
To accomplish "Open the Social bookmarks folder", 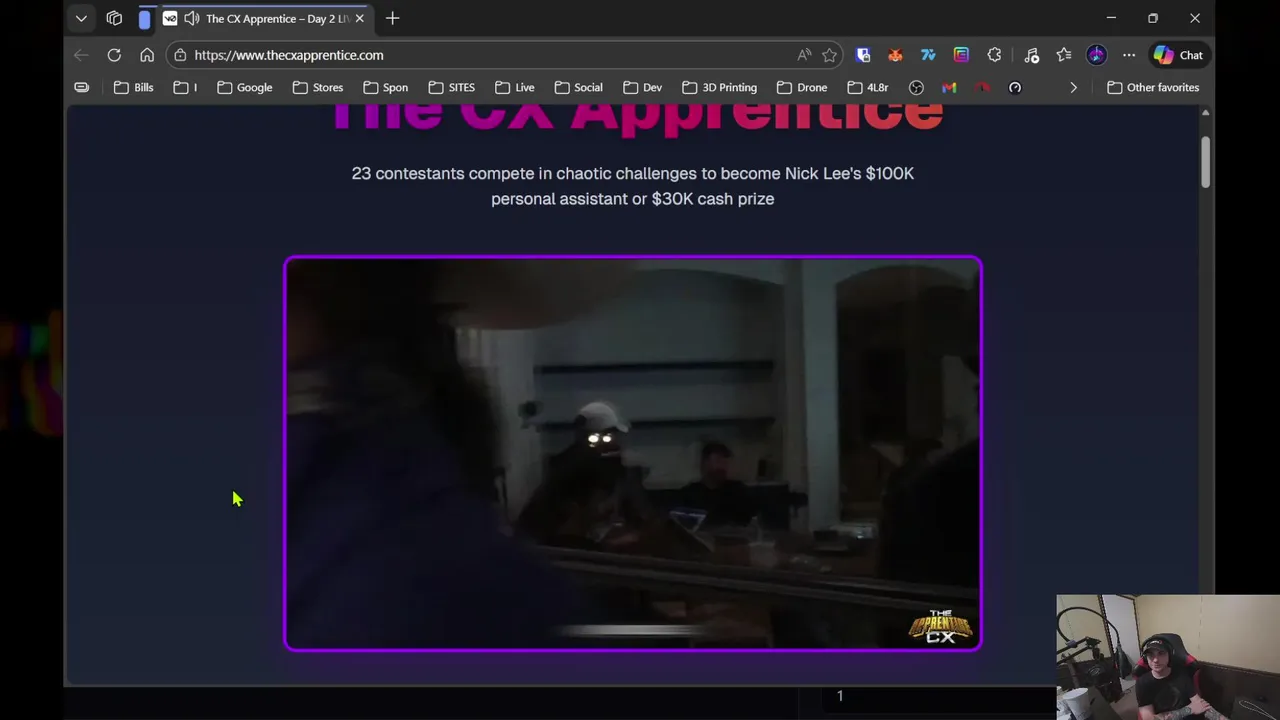I will click(579, 87).
